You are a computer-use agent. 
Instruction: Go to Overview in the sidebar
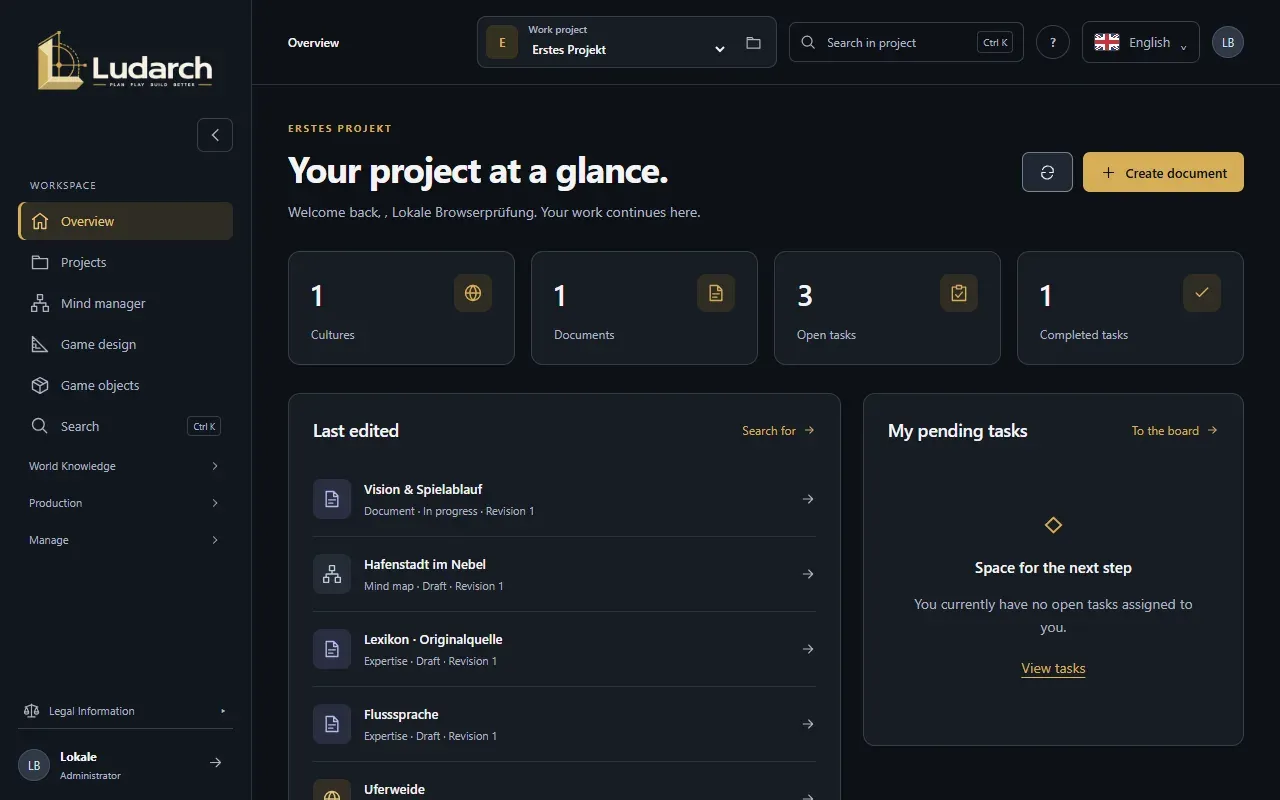pos(125,221)
